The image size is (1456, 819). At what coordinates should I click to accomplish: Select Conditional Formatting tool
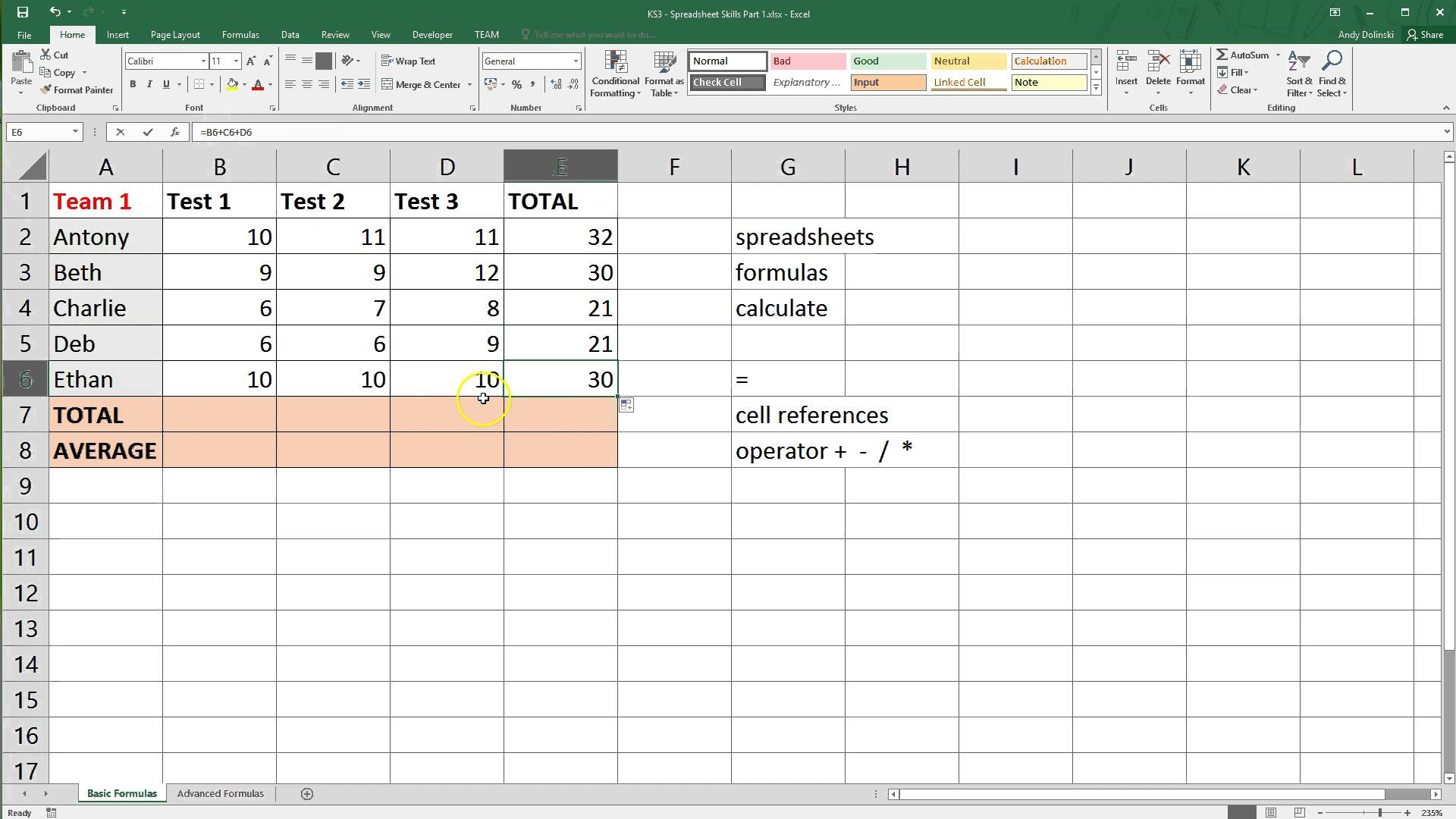pos(614,73)
